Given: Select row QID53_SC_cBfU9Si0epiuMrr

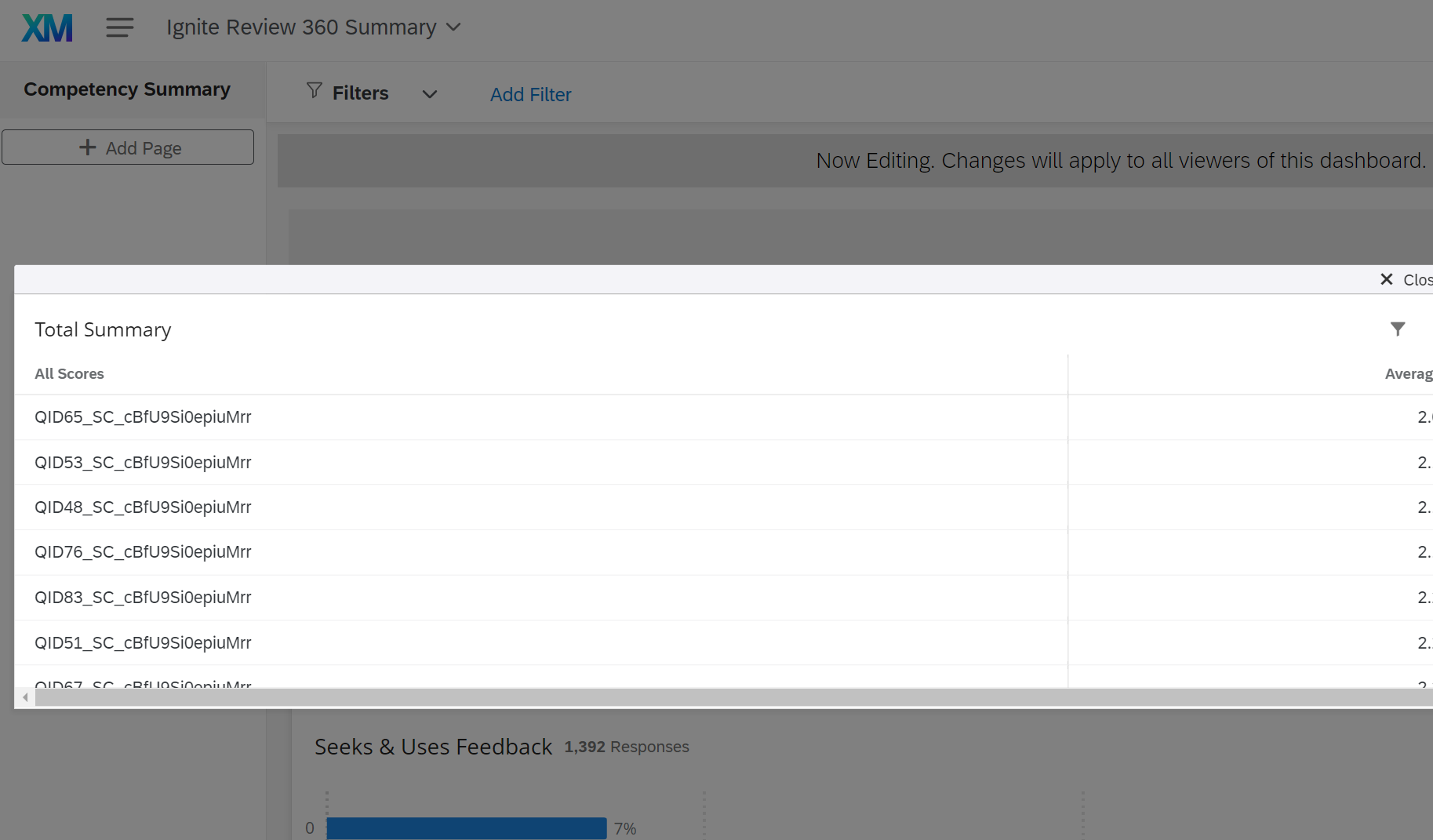Looking at the screenshot, I should tap(723, 463).
